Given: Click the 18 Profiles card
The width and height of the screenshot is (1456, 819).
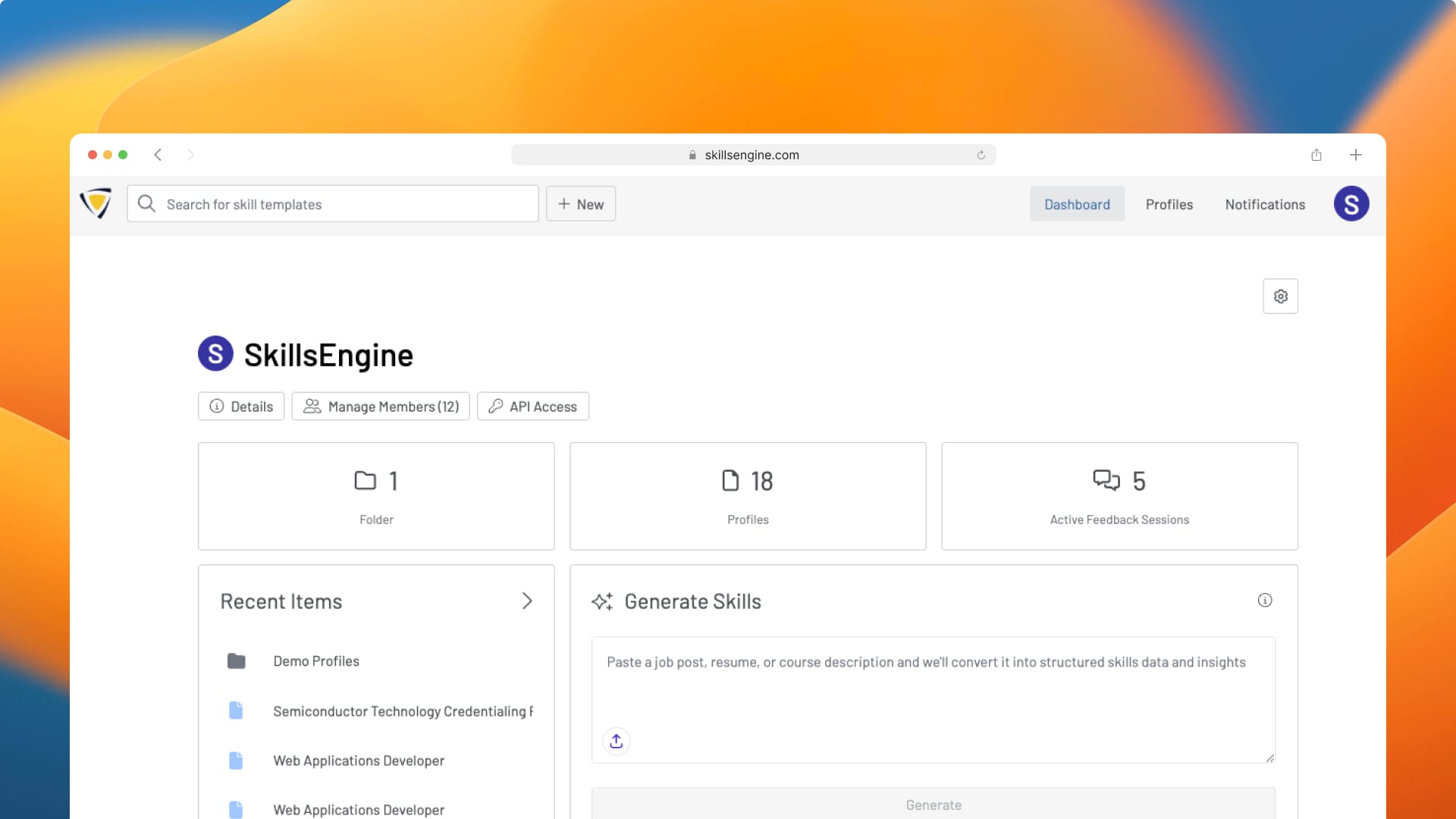Looking at the screenshot, I should tap(748, 496).
